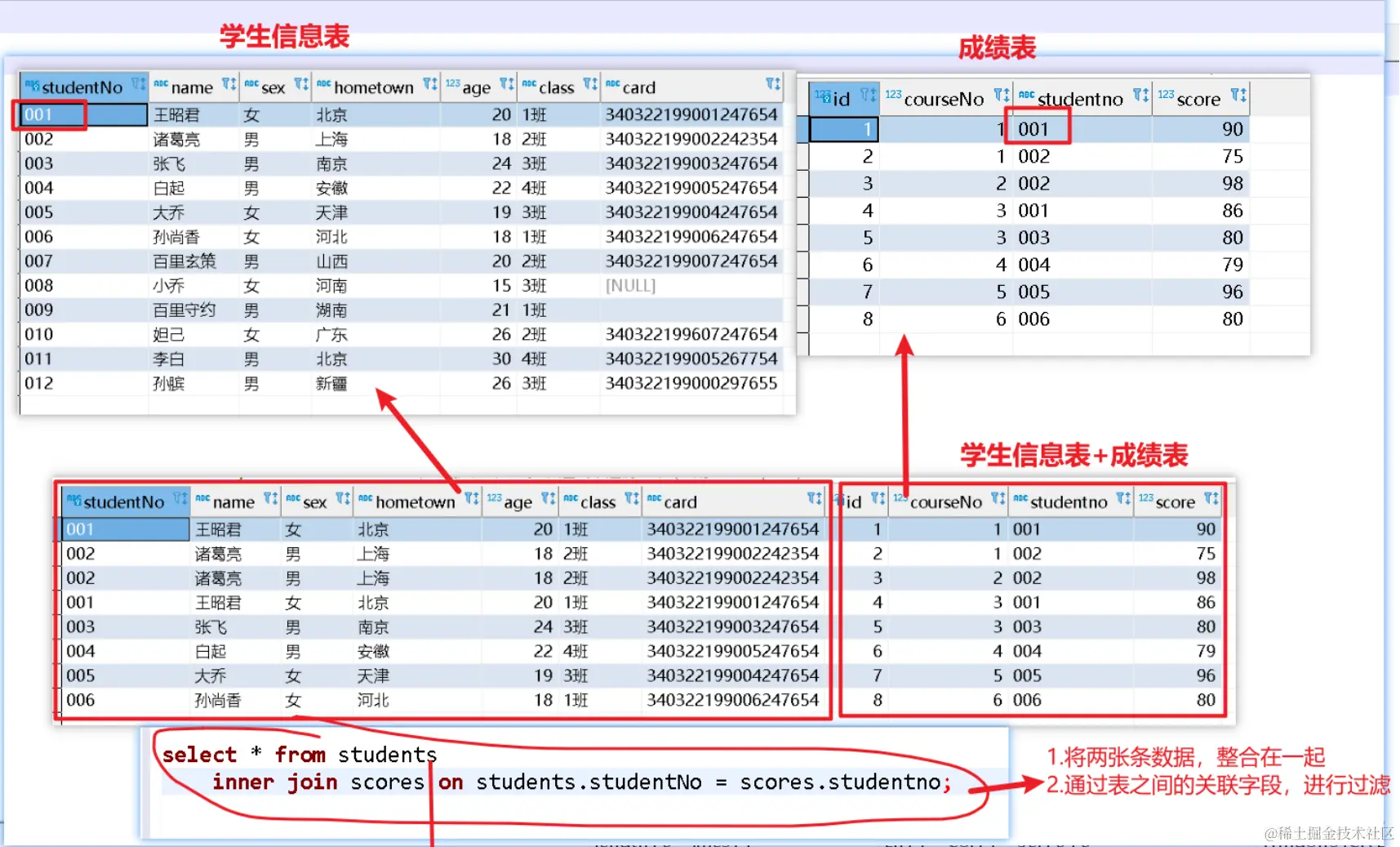This screenshot has height=847, width=1400.
Task: Select the 妲己 name cell
Action: [x=169, y=335]
